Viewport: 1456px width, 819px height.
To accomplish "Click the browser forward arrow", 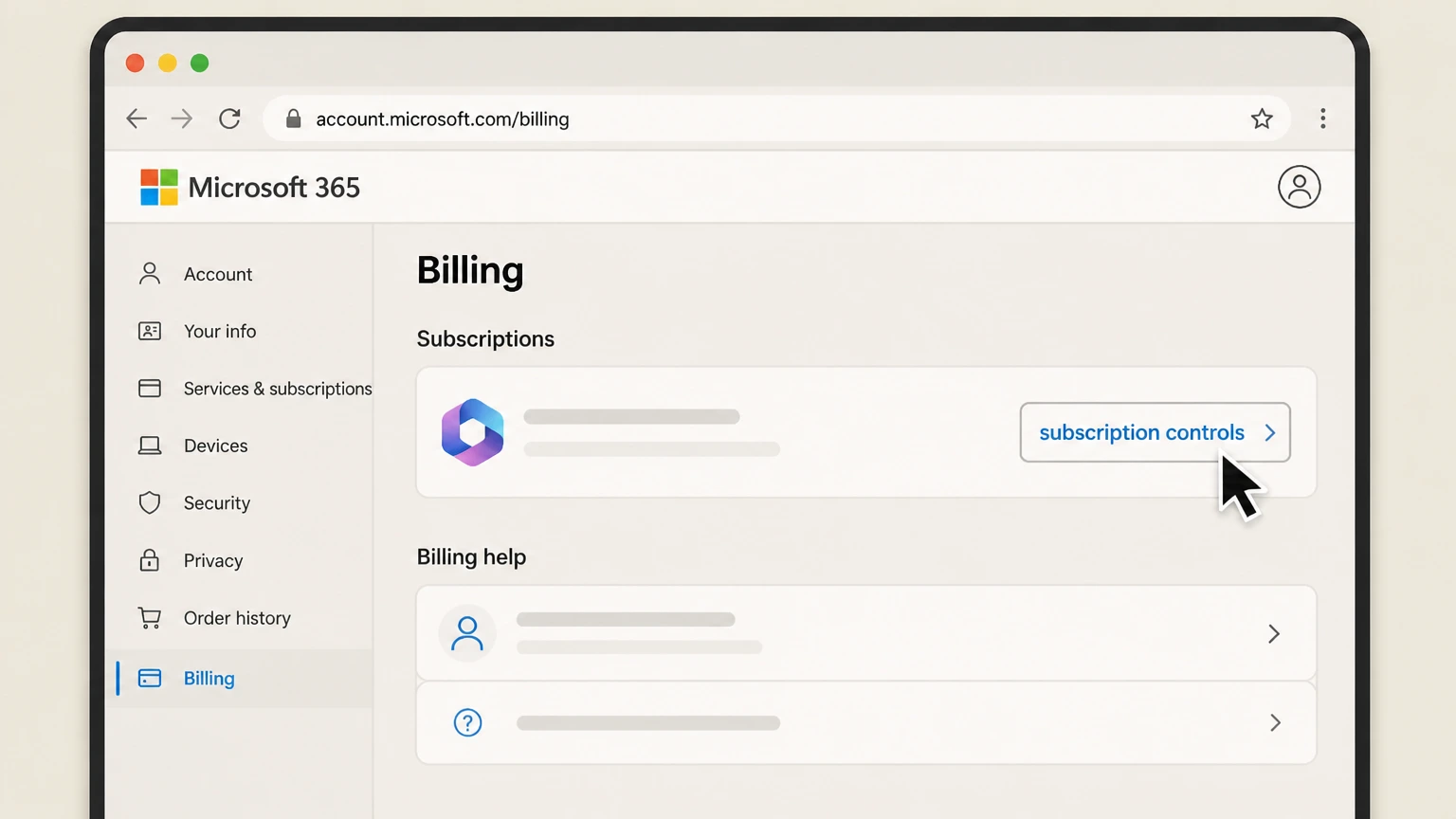I will point(181,118).
